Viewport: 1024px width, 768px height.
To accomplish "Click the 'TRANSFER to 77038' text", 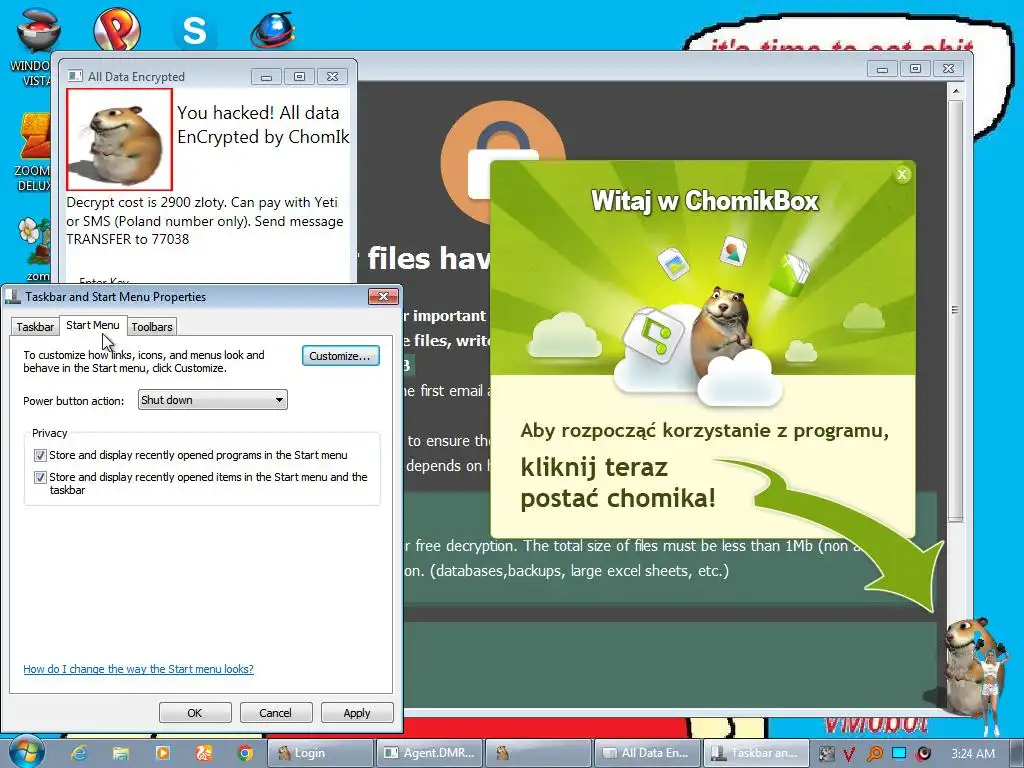I will click(127, 239).
